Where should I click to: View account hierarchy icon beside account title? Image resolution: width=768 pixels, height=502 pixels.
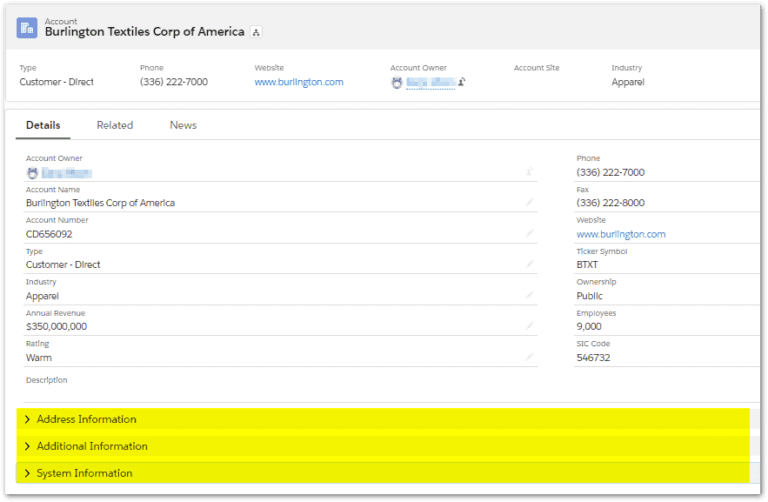[x=256, y=32]
